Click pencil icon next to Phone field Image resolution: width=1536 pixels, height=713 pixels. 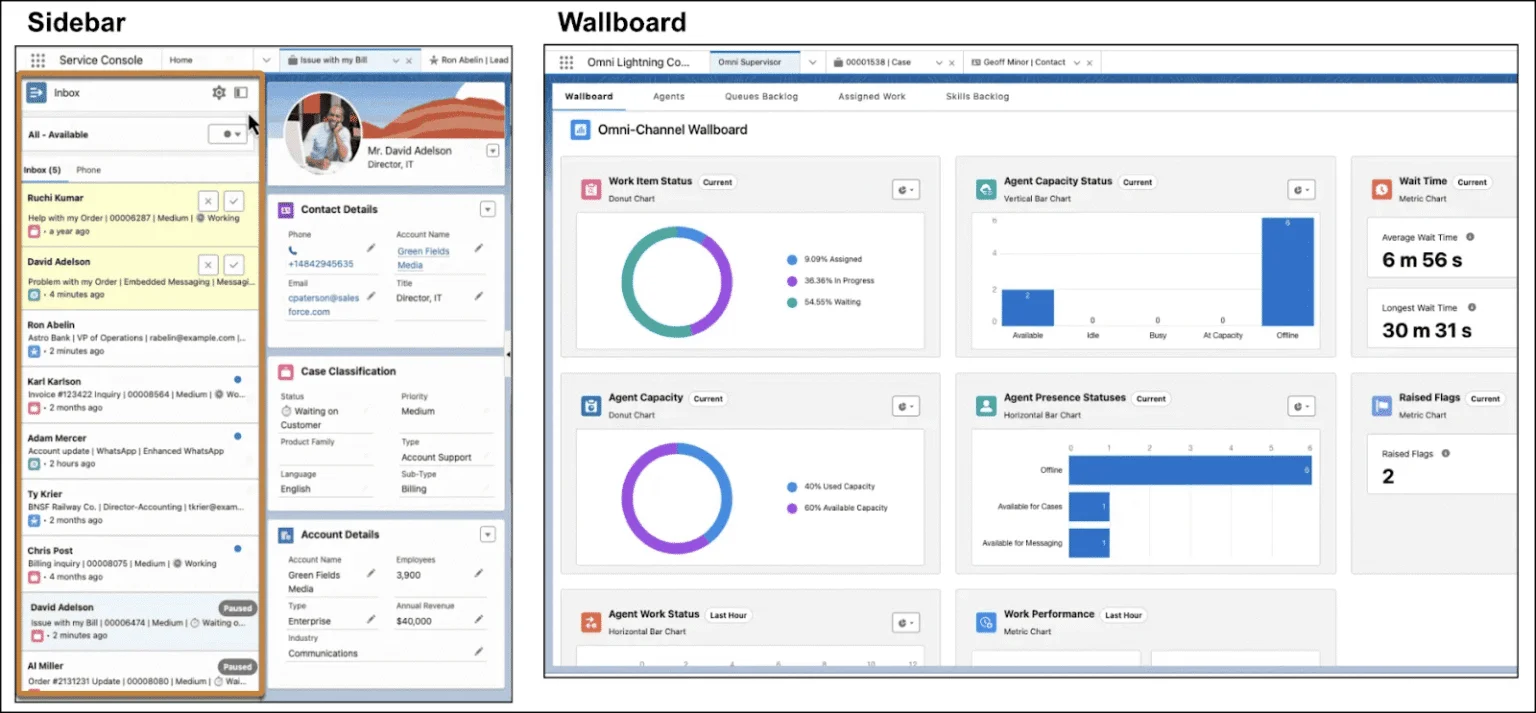371,247
